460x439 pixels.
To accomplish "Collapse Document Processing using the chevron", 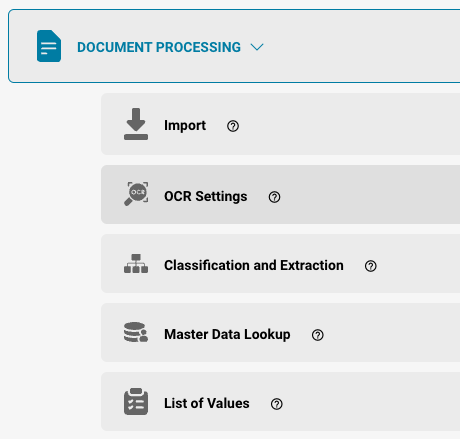I will coord(257,47).
